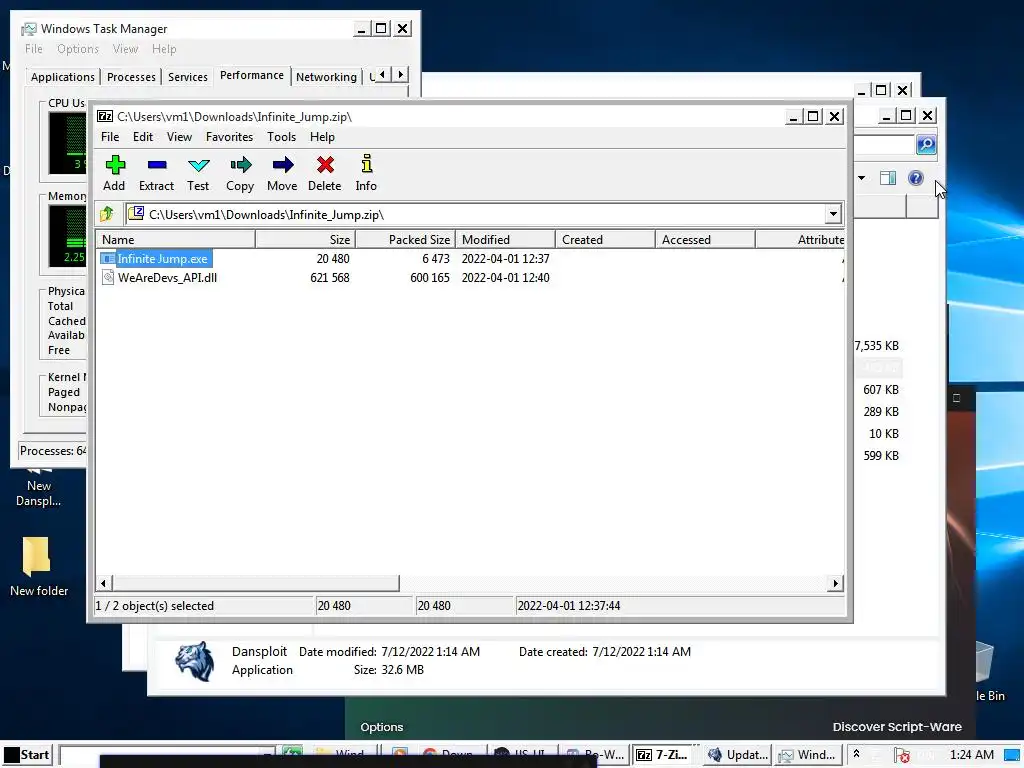Image resolution: width=1024 pixels, height=768 pixels.
Task: Sort by Accessed column header
Action: point(705,240)
